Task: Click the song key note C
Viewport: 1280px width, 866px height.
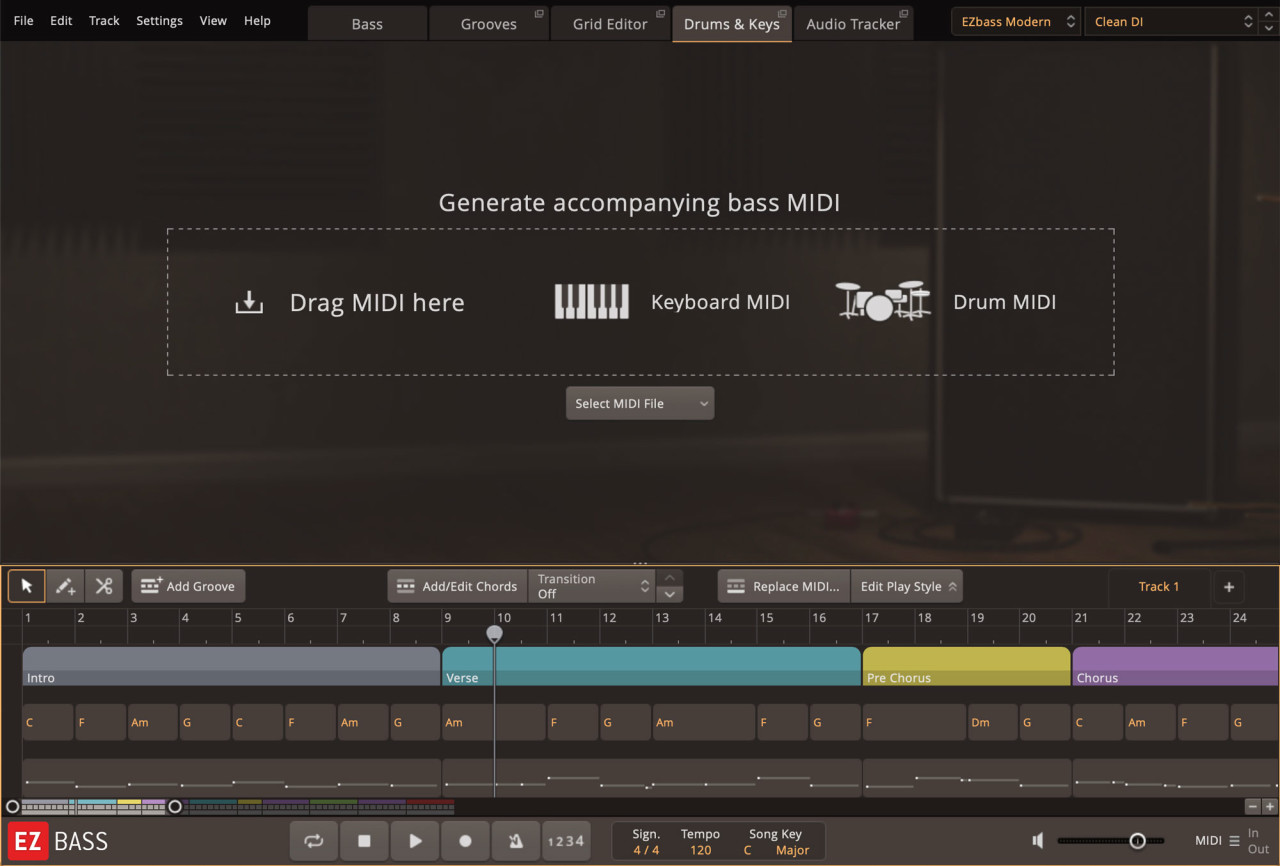Action: (x=747, y=850)
